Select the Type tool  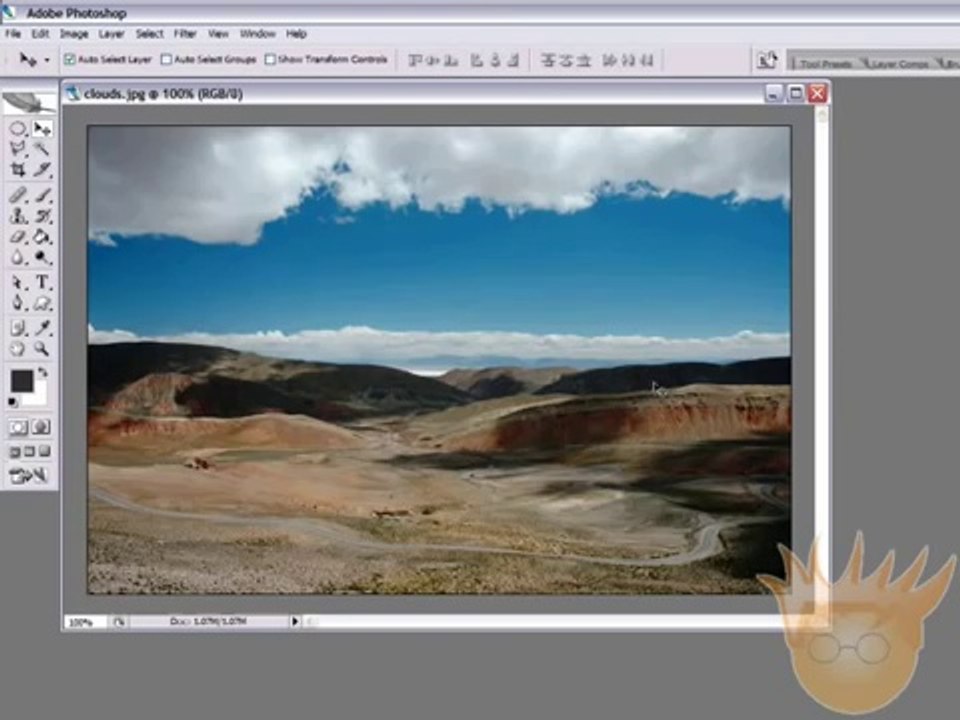[42, 282]
